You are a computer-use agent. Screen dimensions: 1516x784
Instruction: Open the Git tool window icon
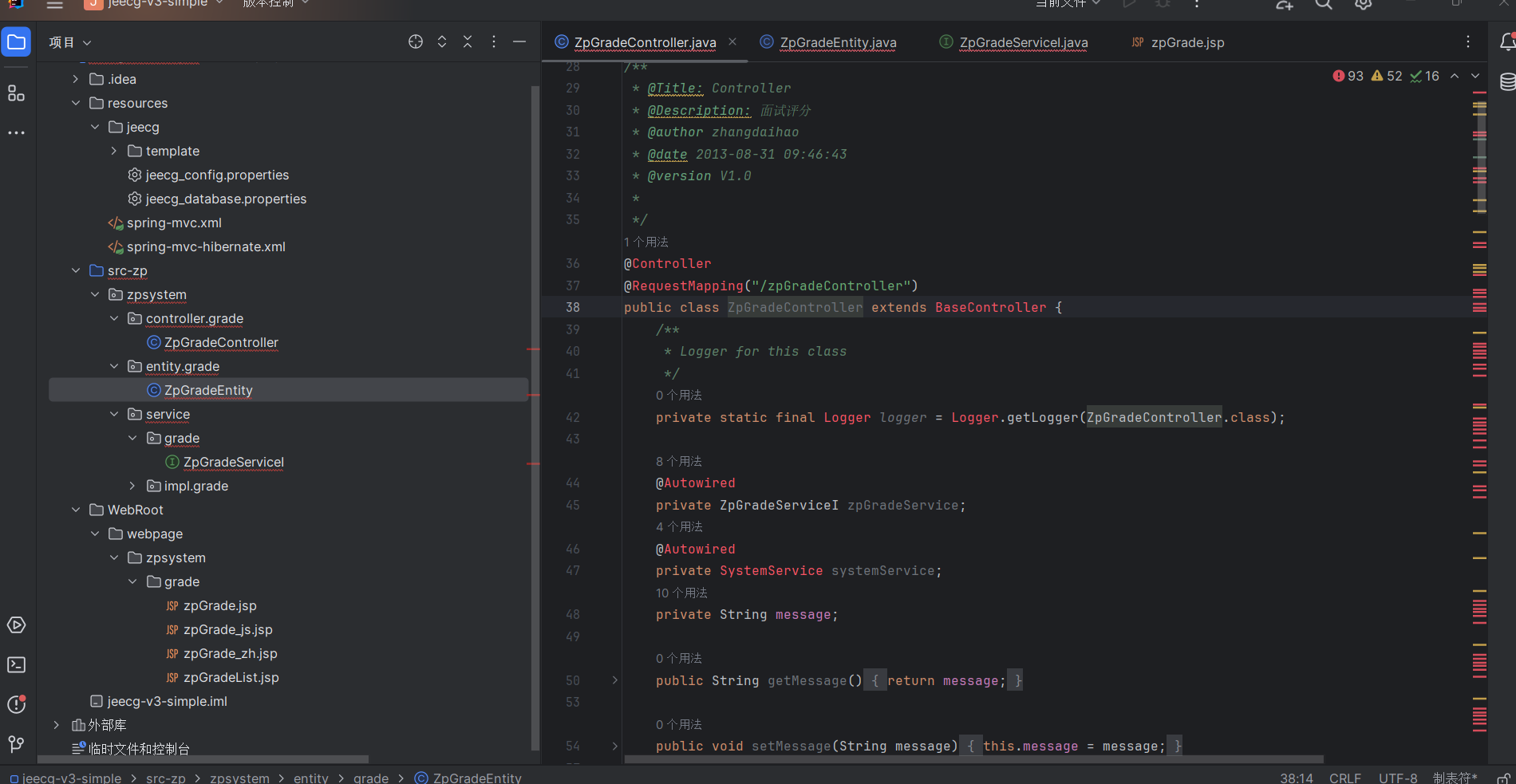tap(16, 744)
